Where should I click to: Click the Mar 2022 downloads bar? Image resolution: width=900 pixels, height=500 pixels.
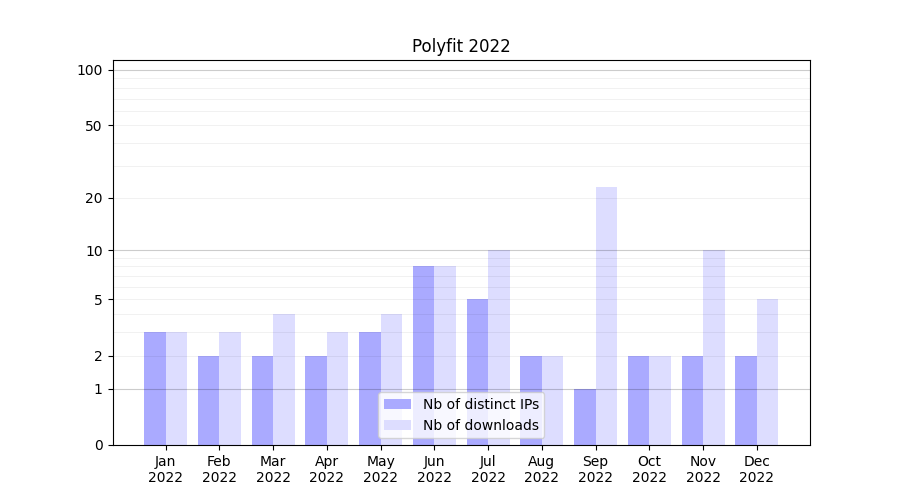[x=284, y=379]
